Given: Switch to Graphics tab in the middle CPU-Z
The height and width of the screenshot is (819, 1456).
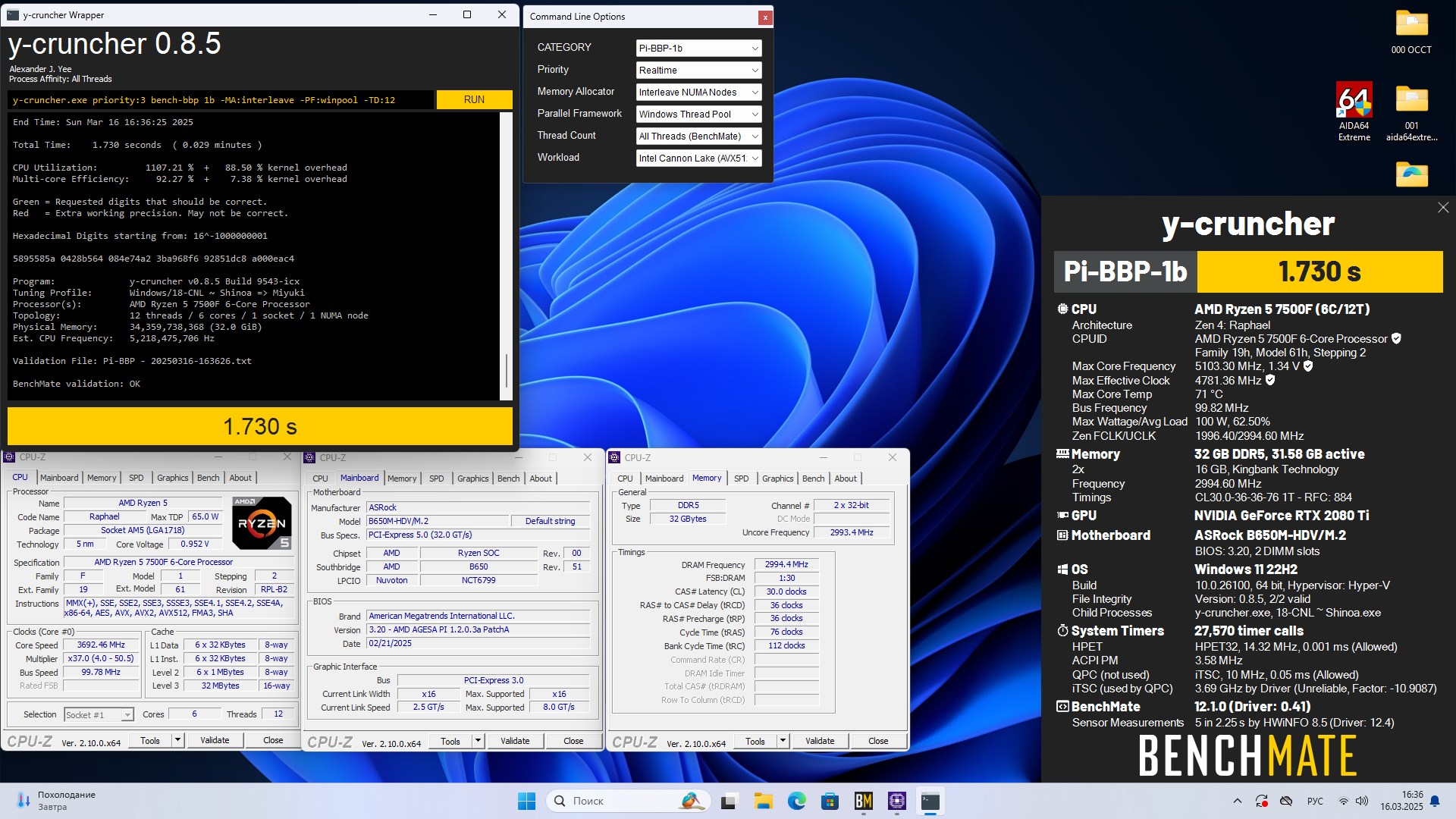Looking at the screenshot, I should coord(472,479).
